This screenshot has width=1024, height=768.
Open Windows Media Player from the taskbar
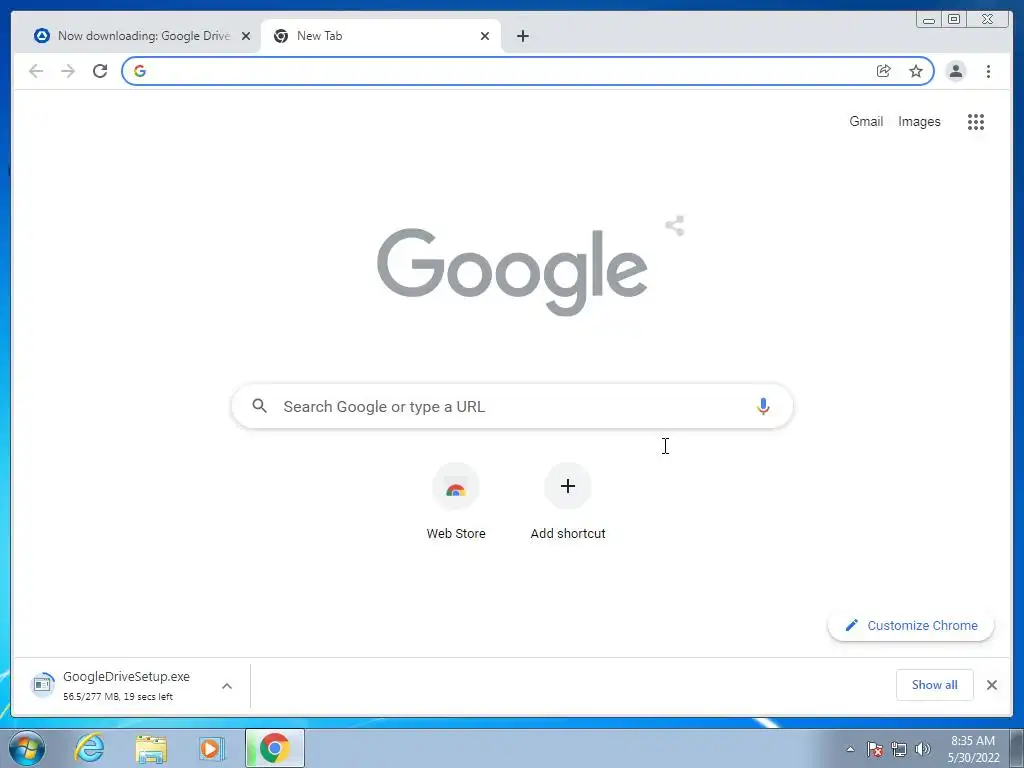click(212, 748)
